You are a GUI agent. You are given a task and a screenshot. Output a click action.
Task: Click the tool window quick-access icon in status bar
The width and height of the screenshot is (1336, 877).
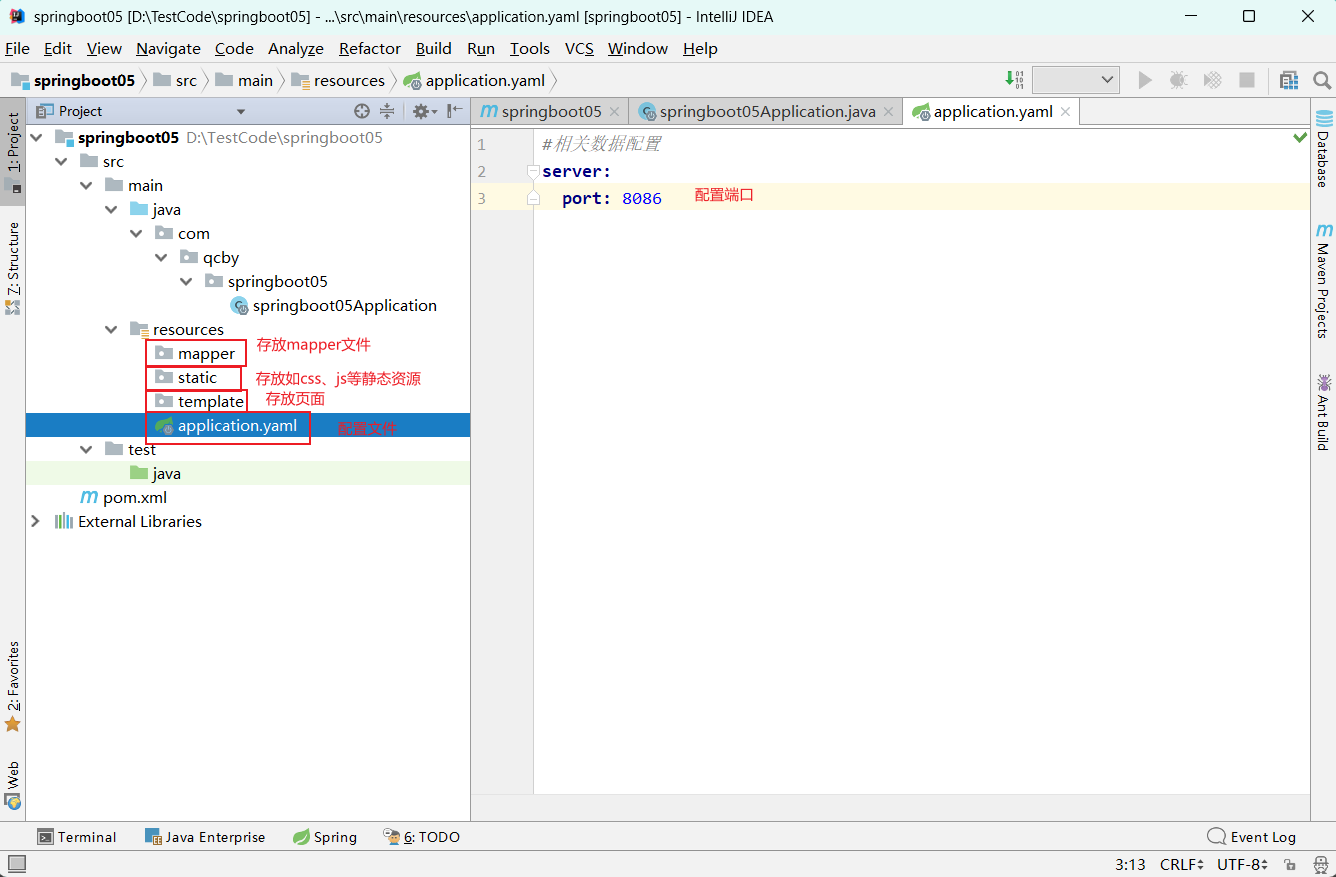(16, 864)
